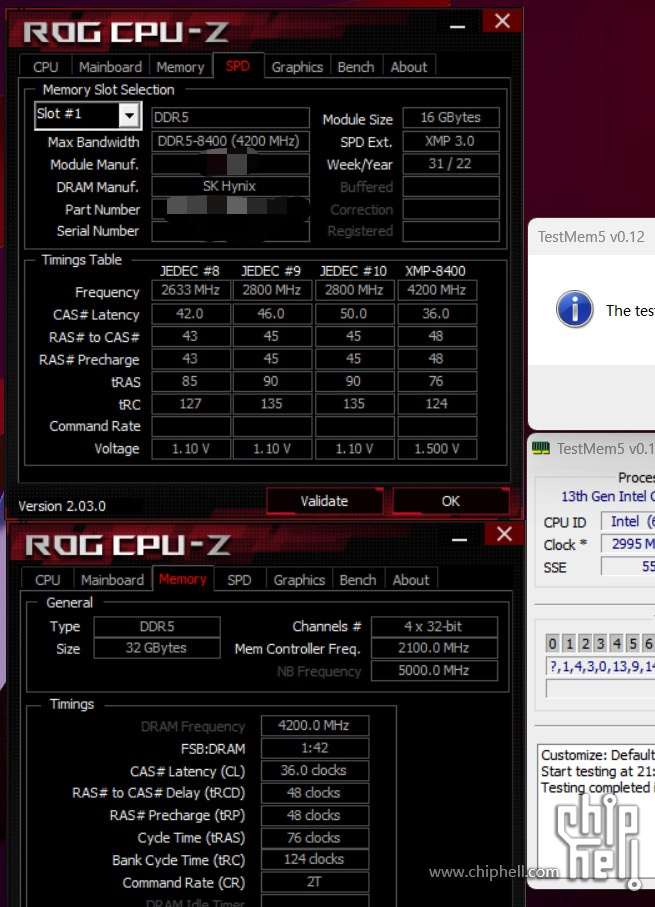Click the Mem Controller Freq. value 2100.0 MHz

434,648
